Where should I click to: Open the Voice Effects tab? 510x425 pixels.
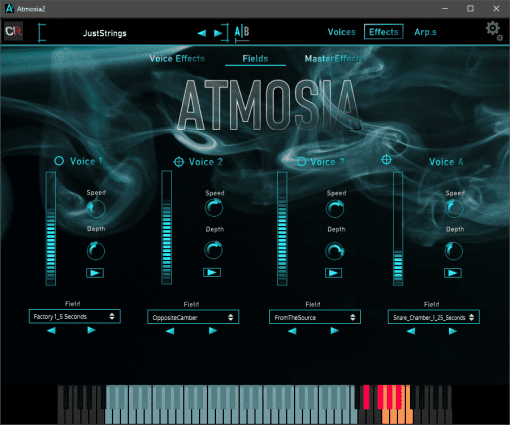[x=177, y=59]
